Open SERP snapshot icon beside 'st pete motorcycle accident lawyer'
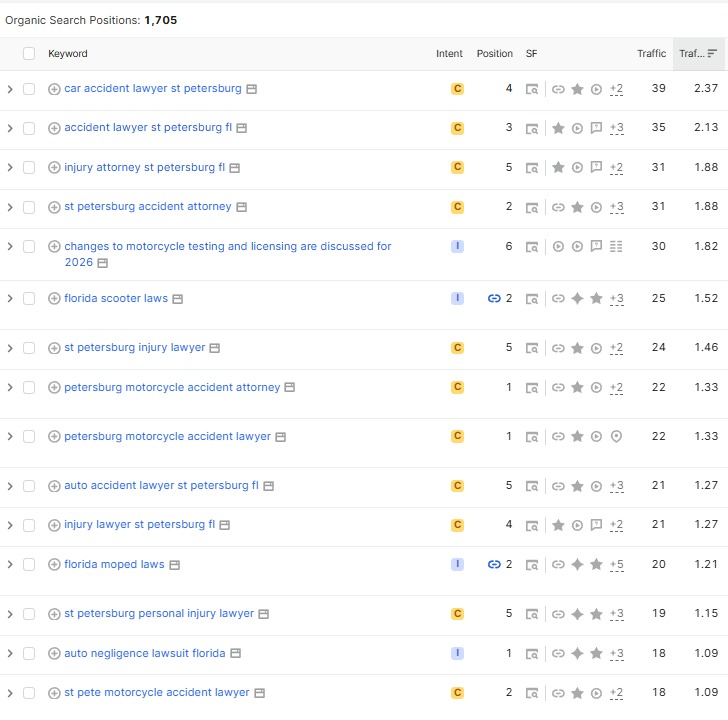The image size is (728, 720). tap(260, 693)
